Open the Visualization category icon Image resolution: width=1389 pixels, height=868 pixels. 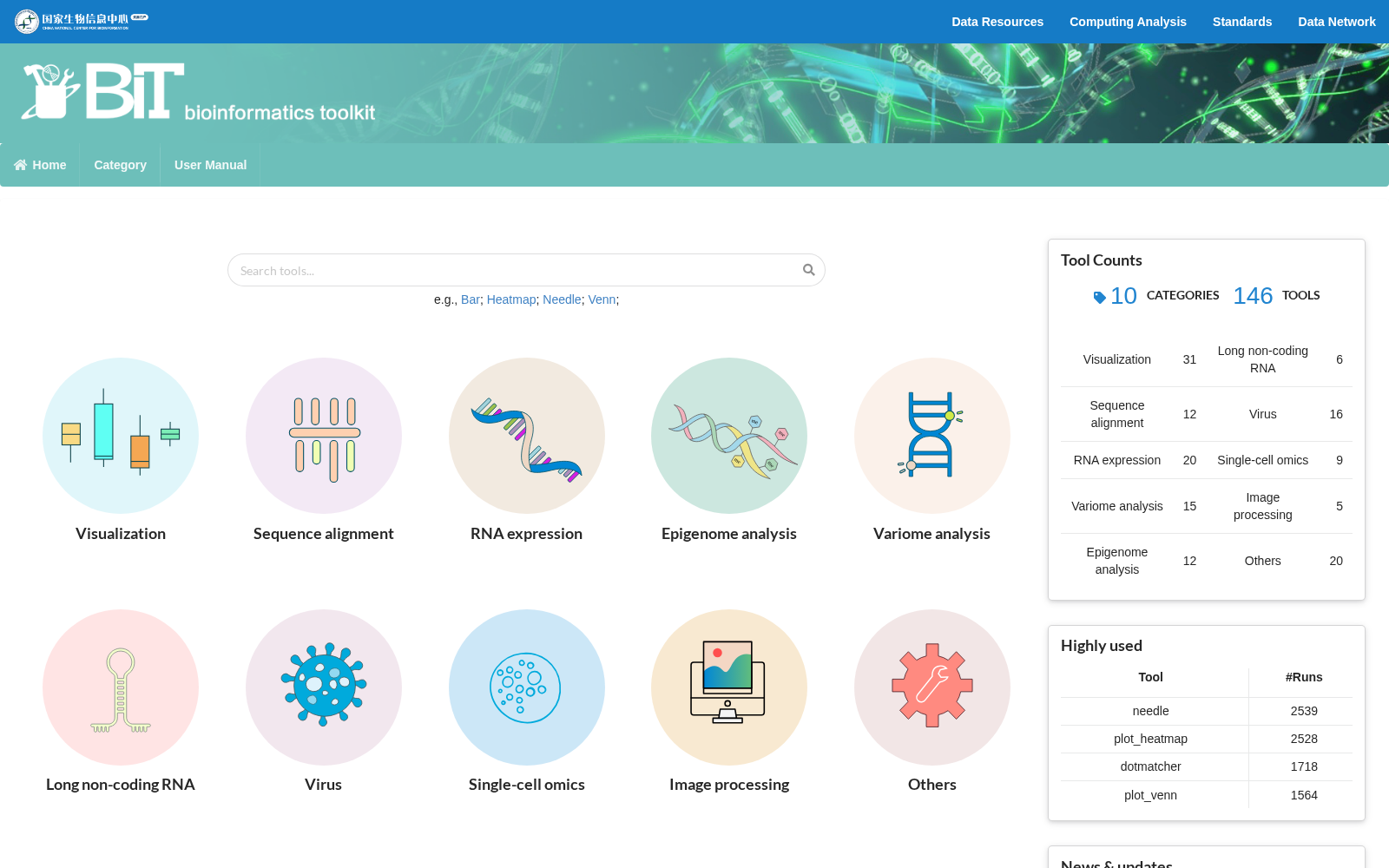click(121, 436)
